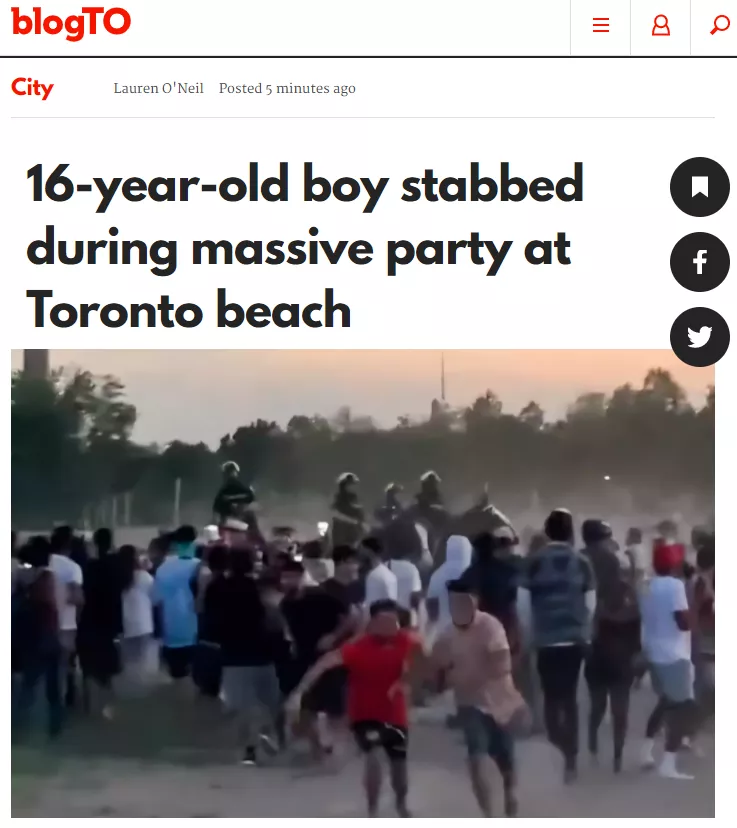Image resolution: width=737 pixels, height=828 pixels.
Task: Click the '16-year-old boy stabbed' headline line
Action: point(305,185)
